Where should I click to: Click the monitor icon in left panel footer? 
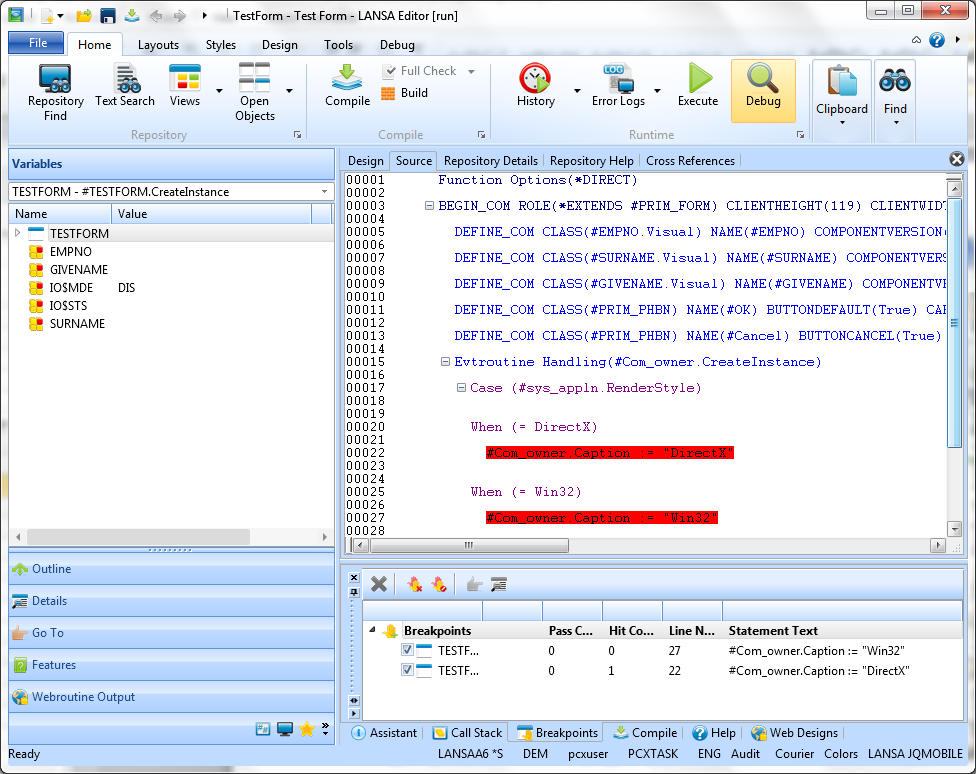(285, 729)
